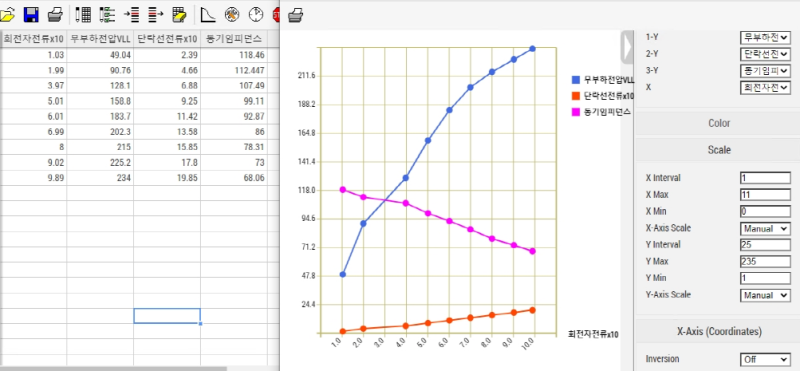The width and height of the screenshot is (800, 371).
Task: Open the X-Axis Scale Manual dropdown
Action: (765, 229)
